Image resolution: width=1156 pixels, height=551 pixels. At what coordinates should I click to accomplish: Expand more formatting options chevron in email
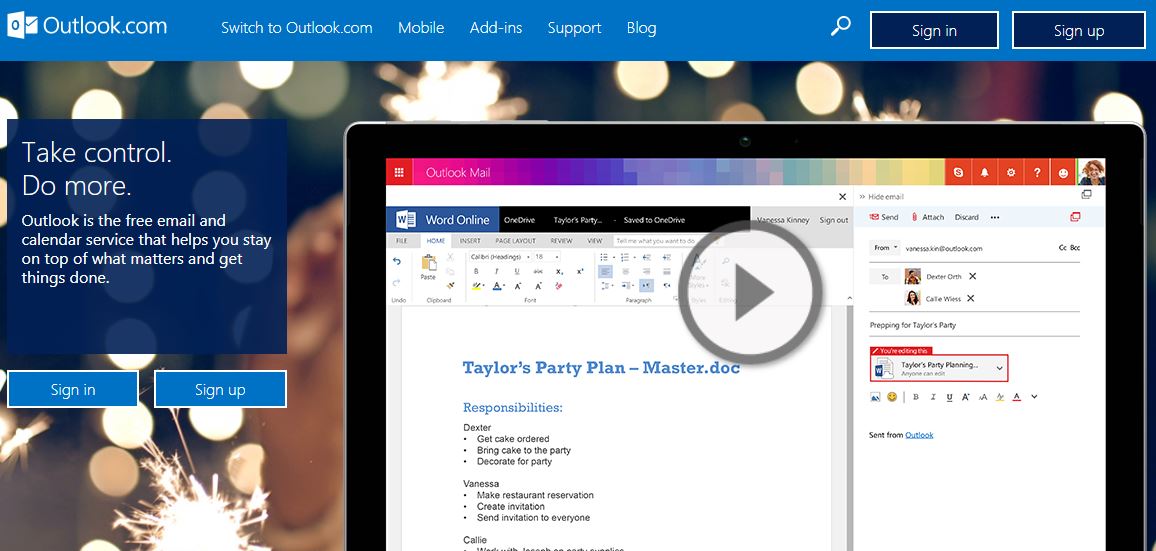coord(1034,397)
